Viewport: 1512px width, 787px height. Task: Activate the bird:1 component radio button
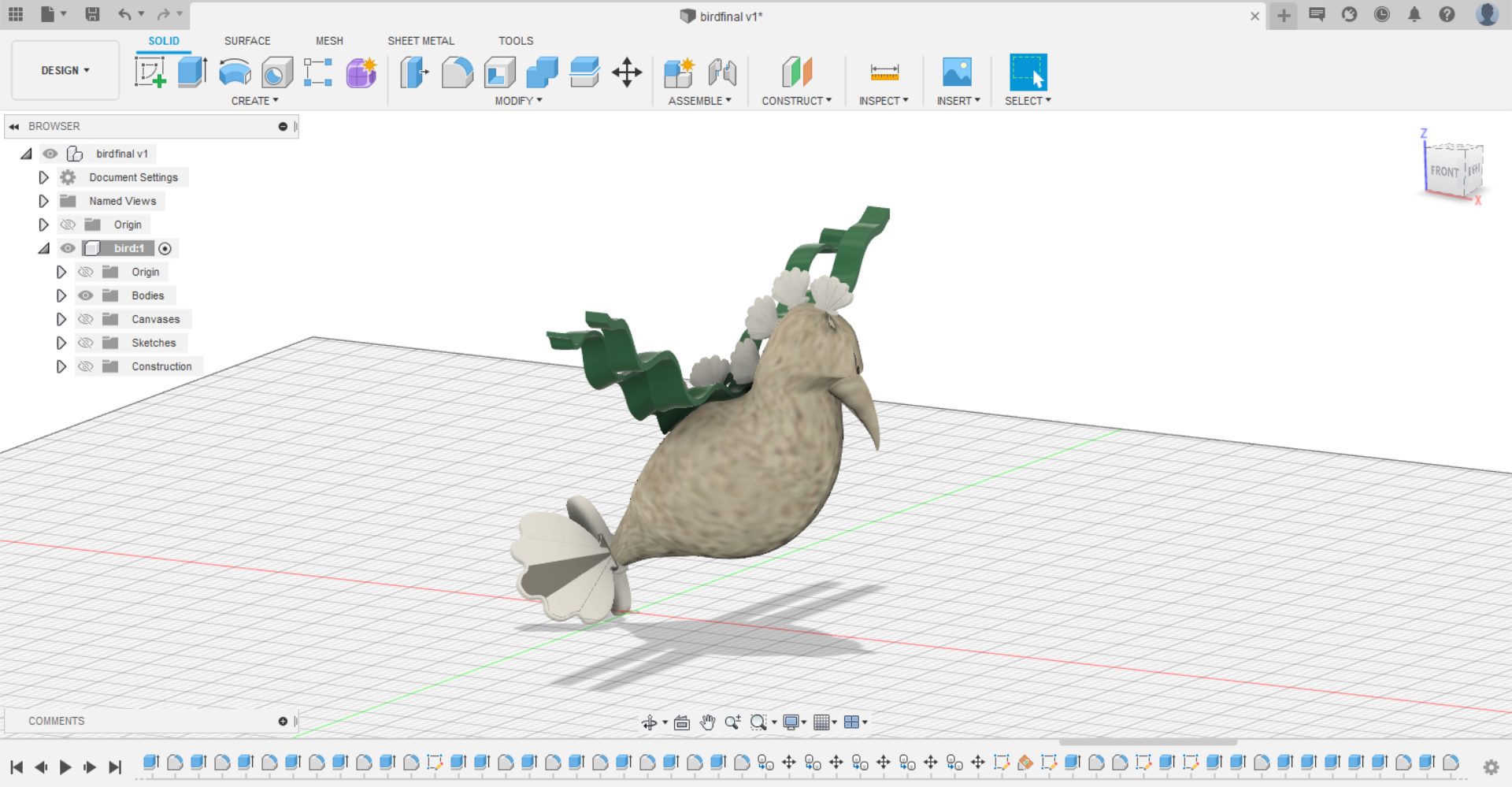[165, 249]
